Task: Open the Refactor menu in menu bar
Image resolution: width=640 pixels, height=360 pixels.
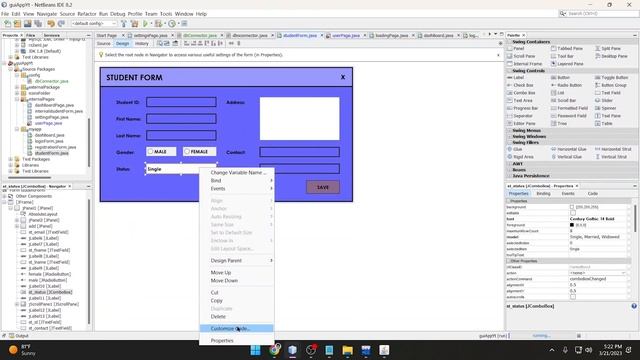Action: (87, 14)
